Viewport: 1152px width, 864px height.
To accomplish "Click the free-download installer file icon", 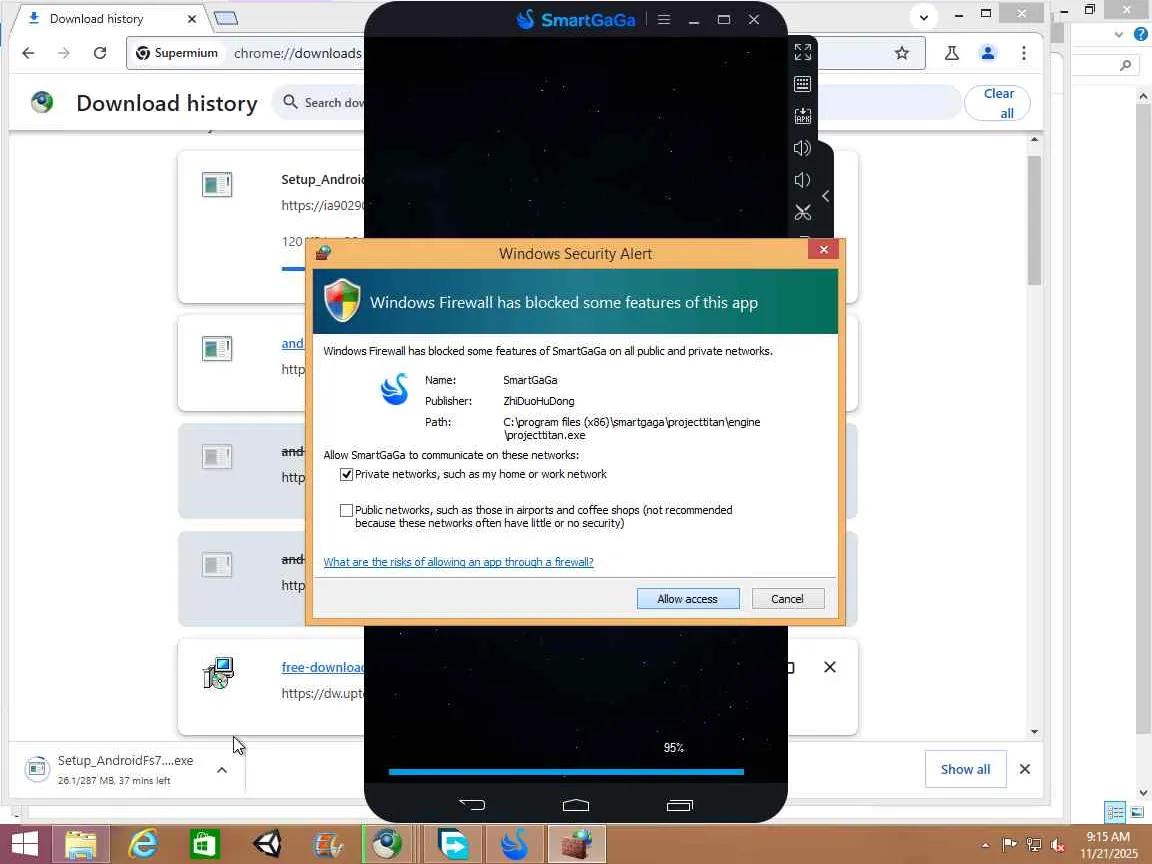I will [217, 673].
